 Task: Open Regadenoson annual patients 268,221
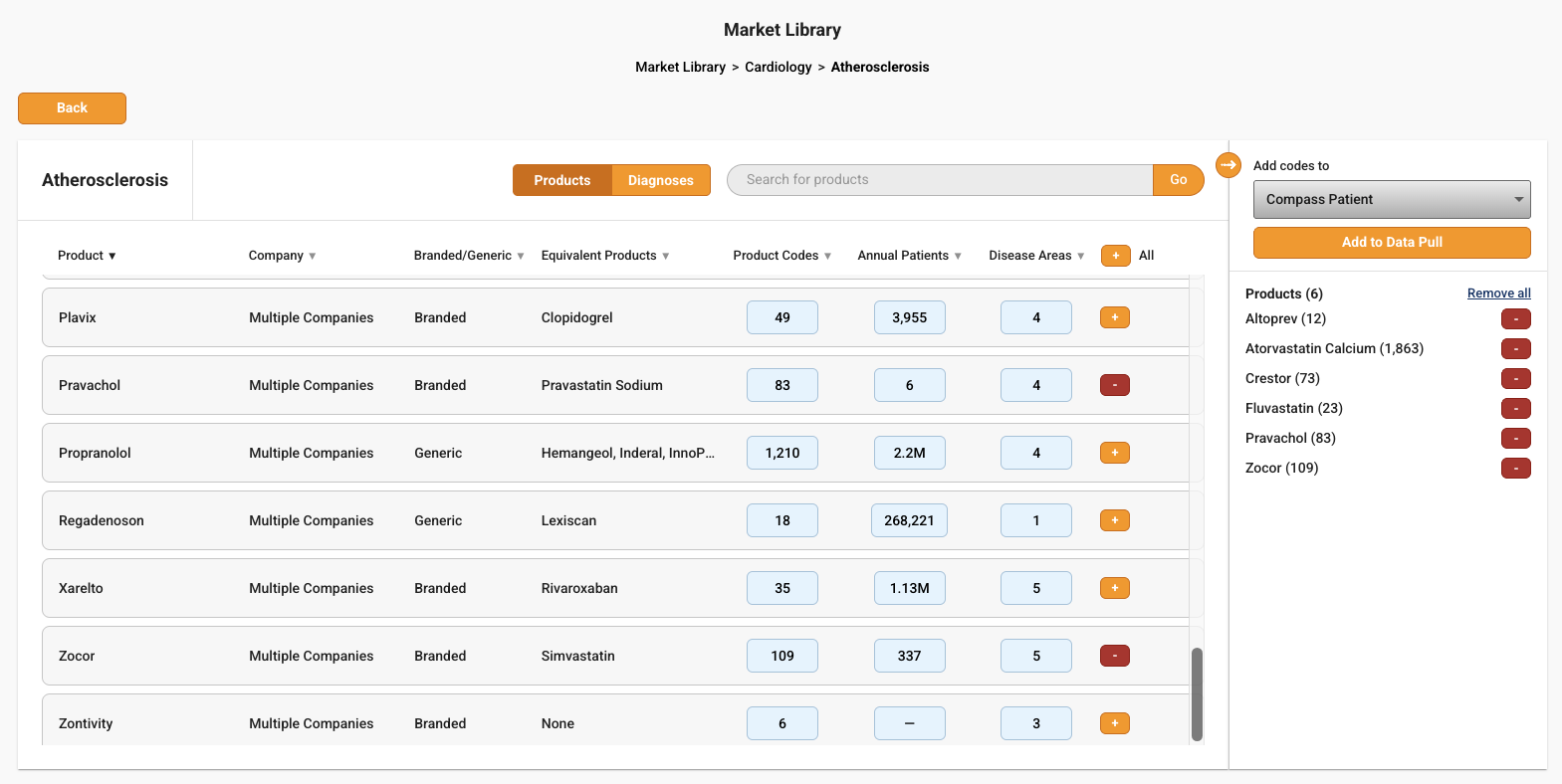[909, 520]
